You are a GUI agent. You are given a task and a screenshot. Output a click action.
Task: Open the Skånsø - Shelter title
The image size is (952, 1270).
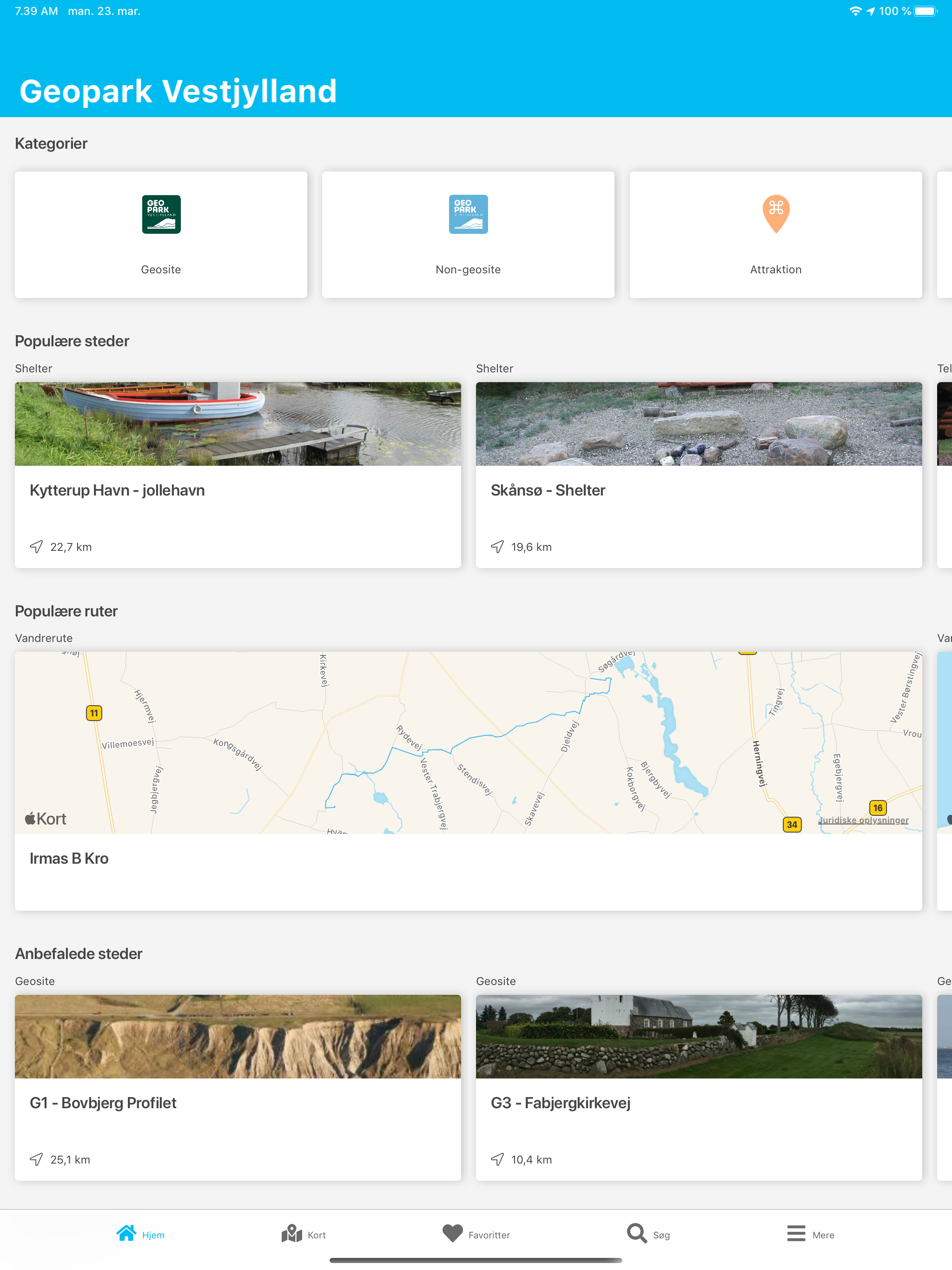pyautogui.click(x=548, y=490)
